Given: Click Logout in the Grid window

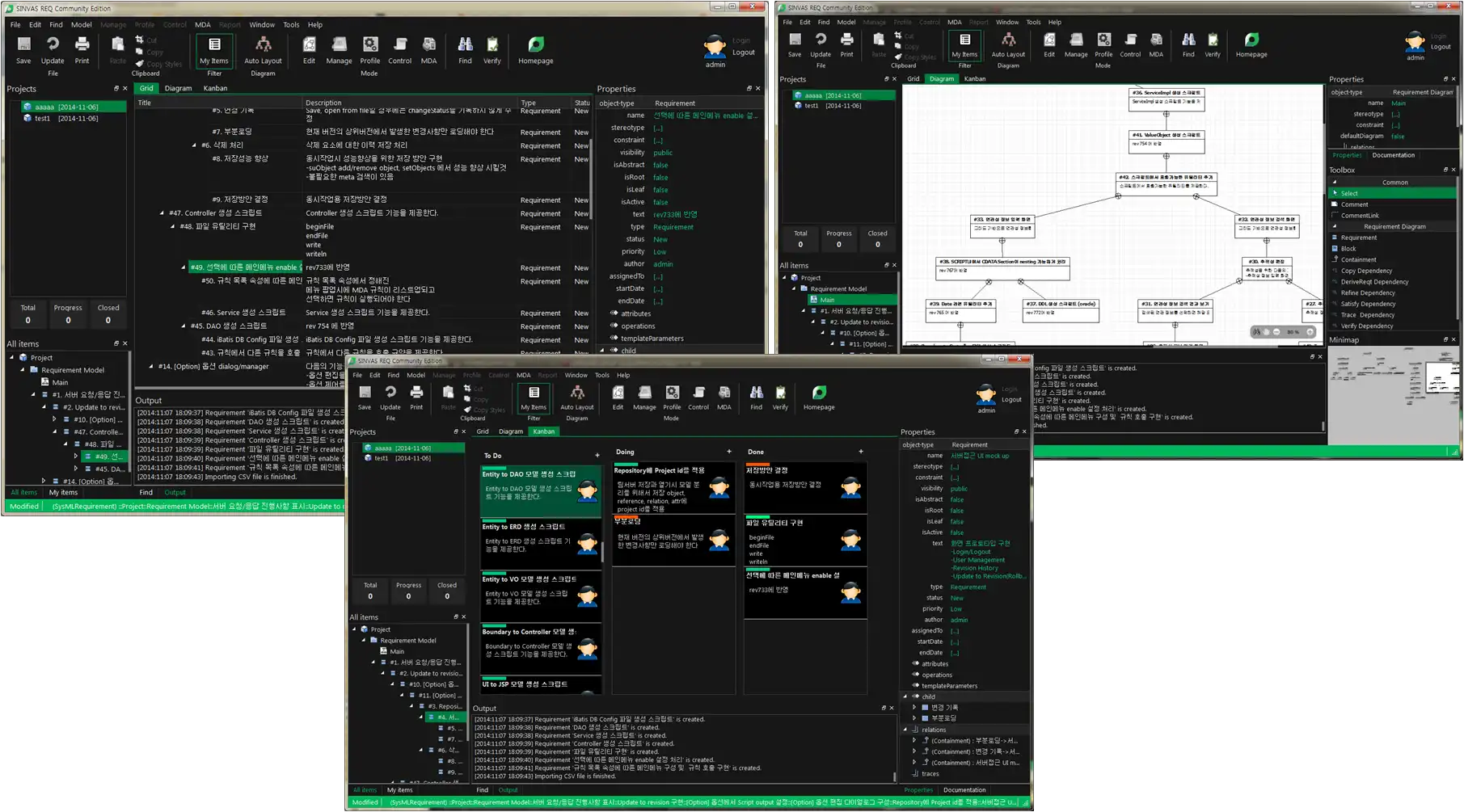Looking at the screenshot, I should coord(743,53).
